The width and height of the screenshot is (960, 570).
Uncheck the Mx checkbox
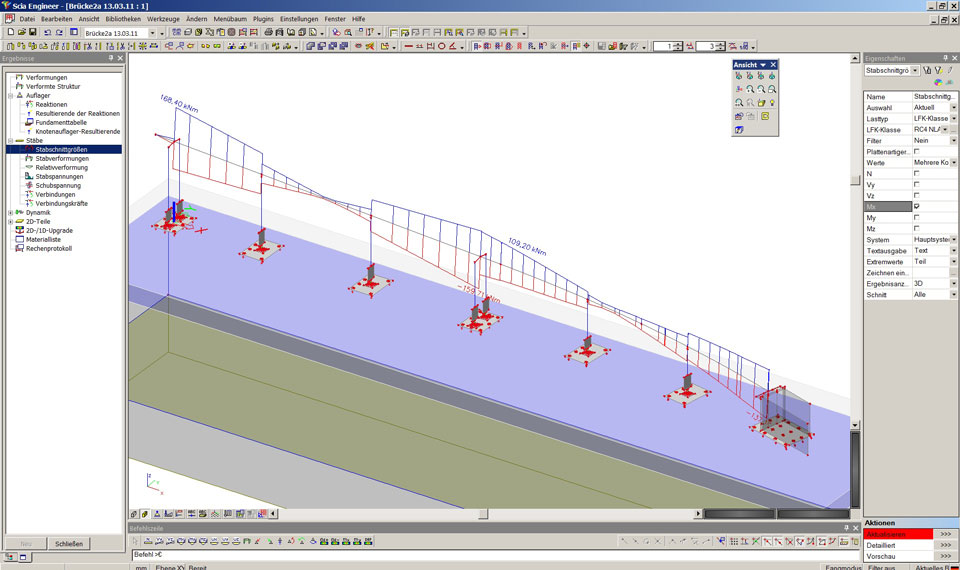tap(917, 206)
